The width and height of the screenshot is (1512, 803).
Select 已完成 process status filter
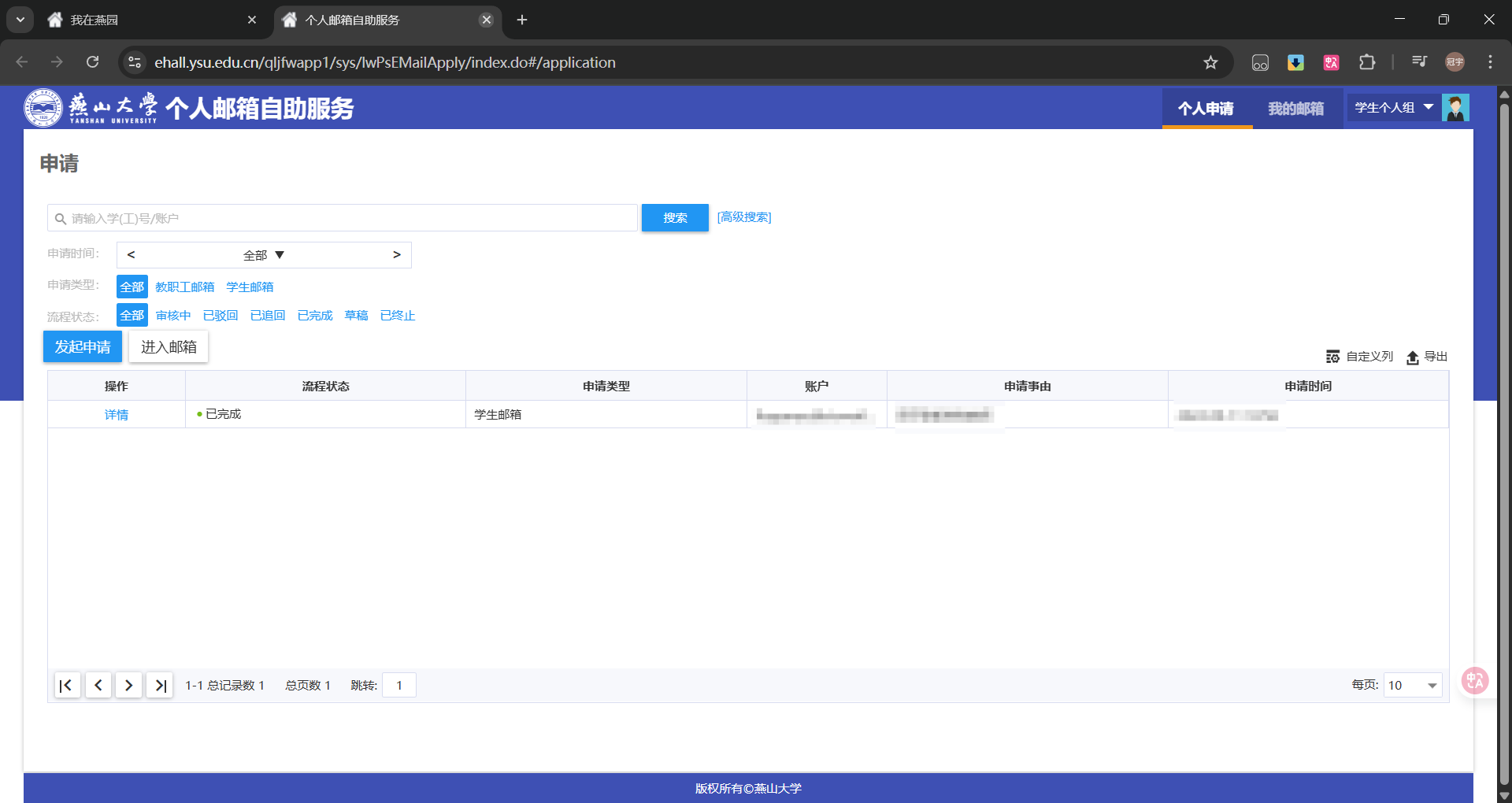coord(315,316)
